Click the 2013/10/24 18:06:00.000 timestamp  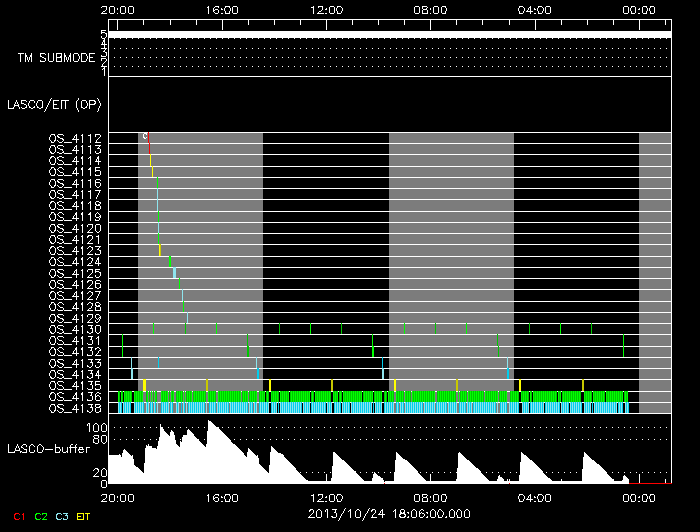[388, 512]
